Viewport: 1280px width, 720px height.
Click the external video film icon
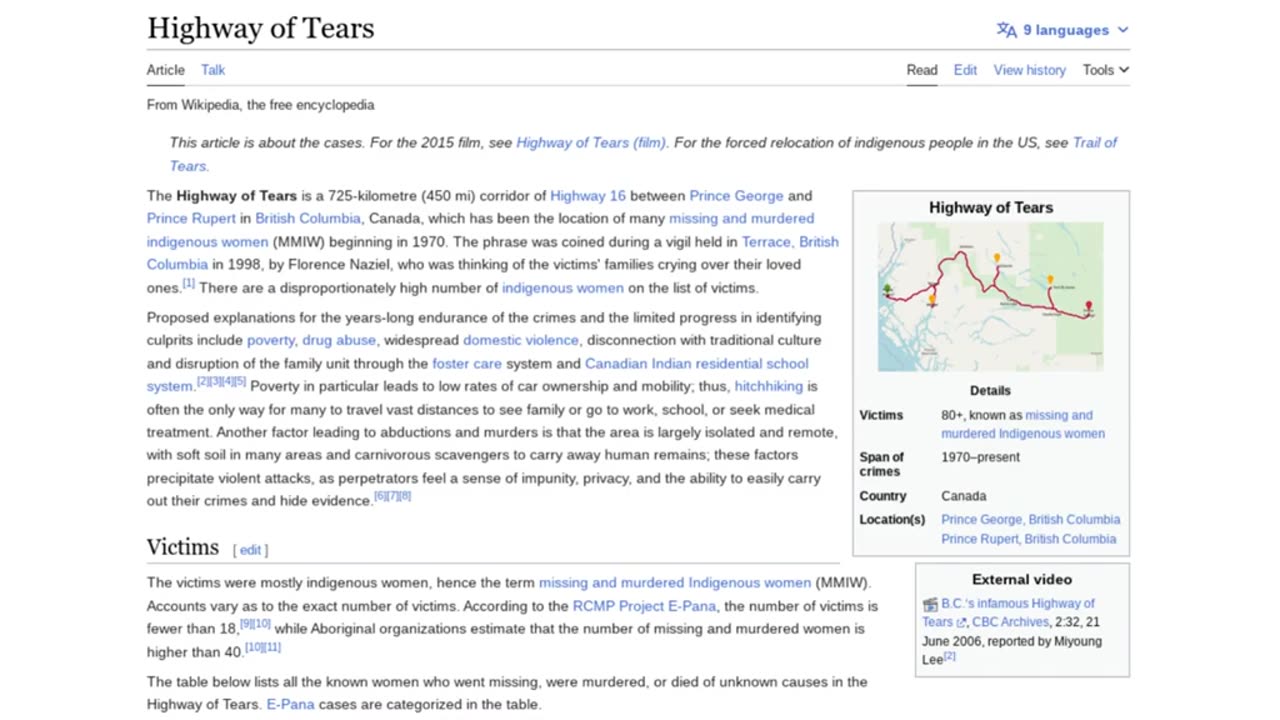click(x=930, y=604)
